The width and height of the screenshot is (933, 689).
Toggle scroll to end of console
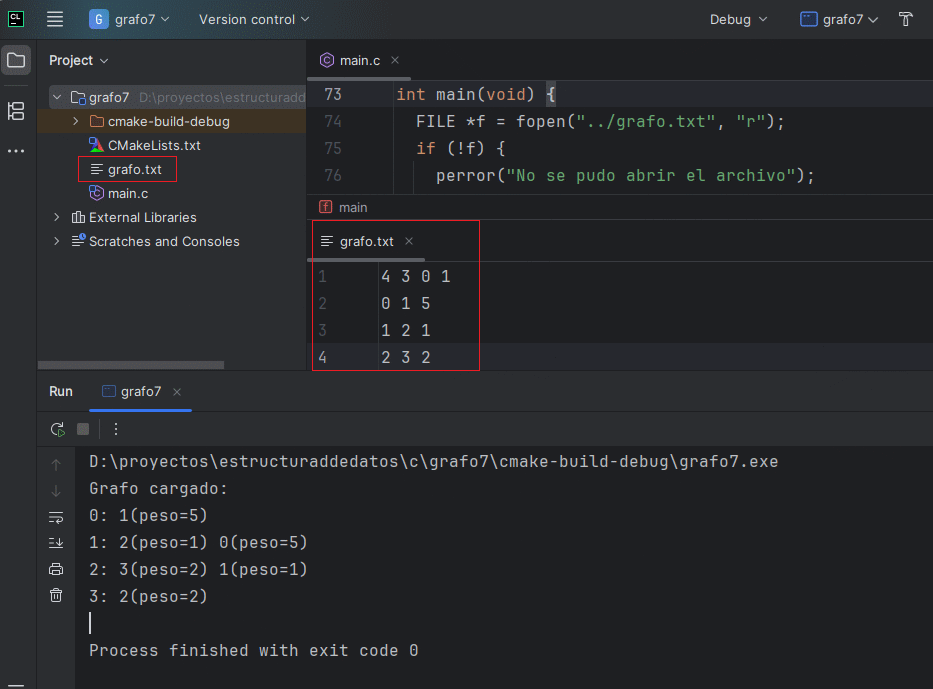[56, 543]
